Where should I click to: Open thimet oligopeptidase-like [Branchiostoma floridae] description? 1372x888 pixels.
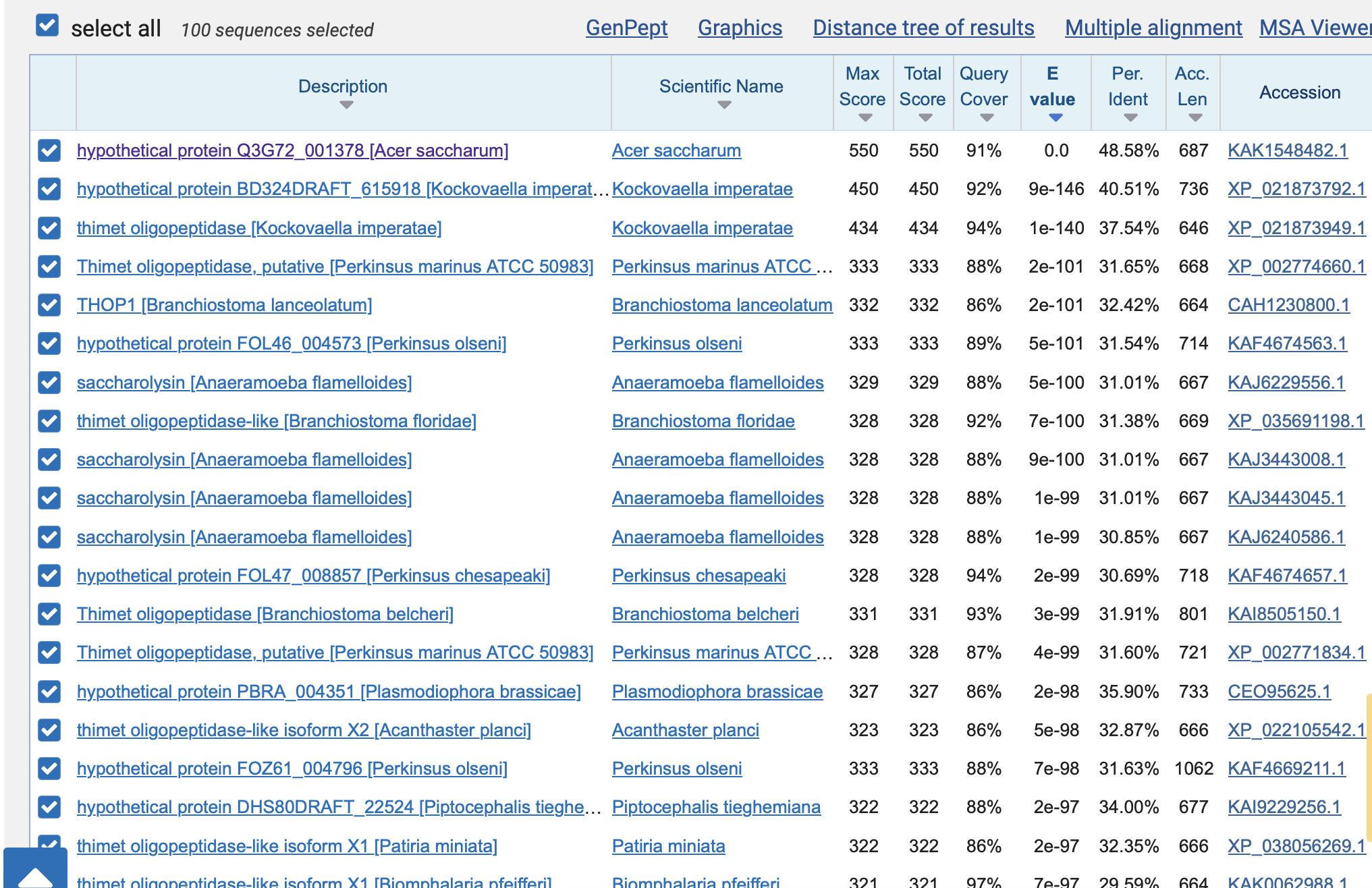(277, 421)
